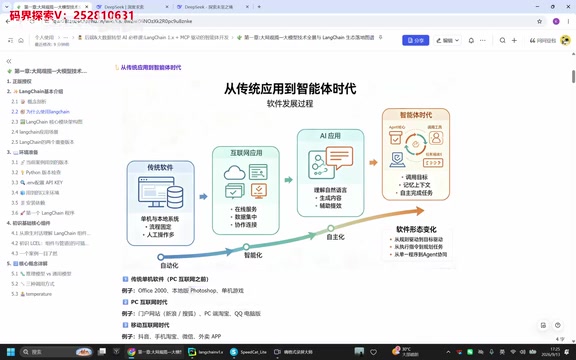This screenshot has height=360, width=576.
Task: Go to outline item 4.1 about LangChain 组件
Action: point(51,233)
